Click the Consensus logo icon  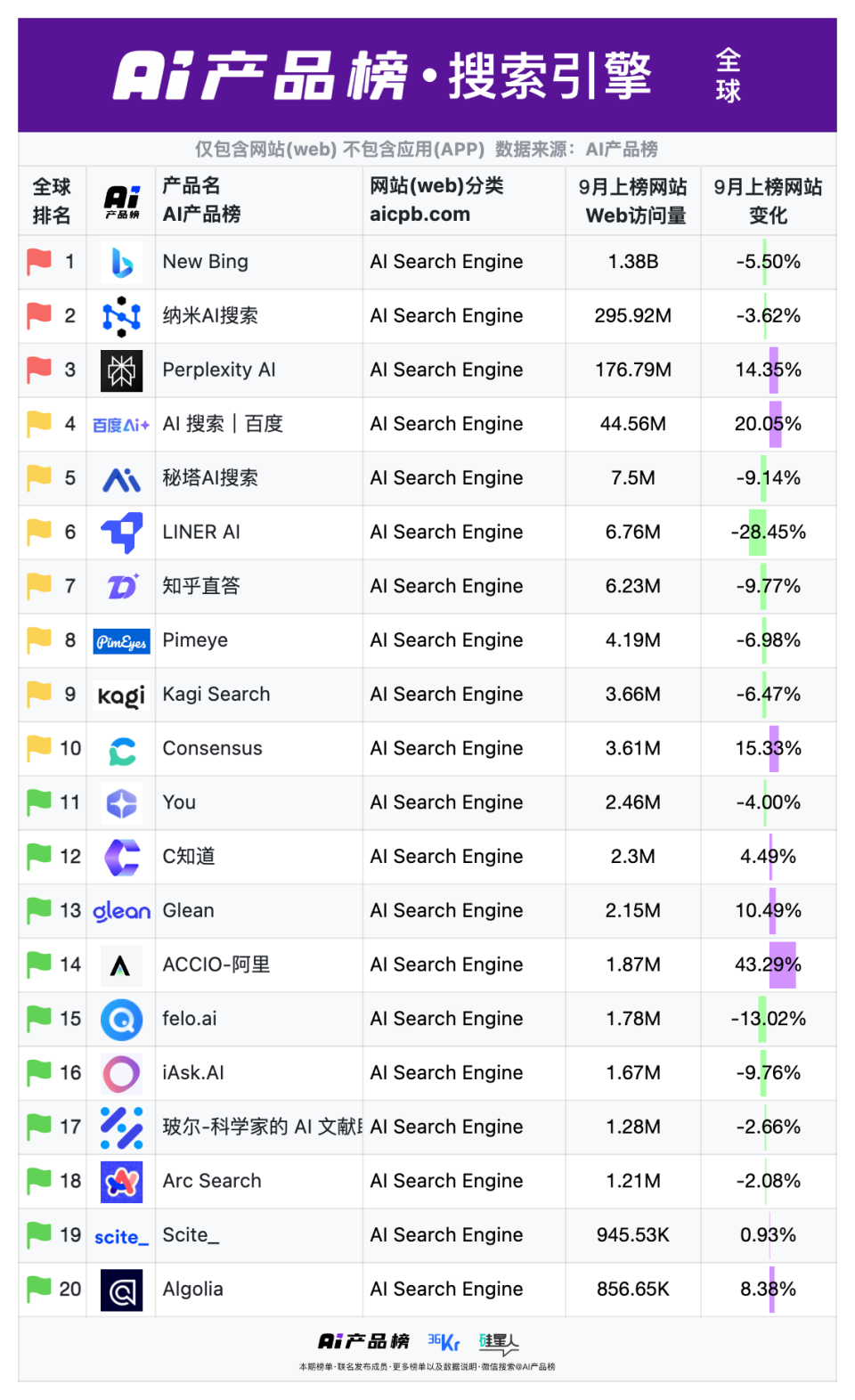[x=121, y=750]
